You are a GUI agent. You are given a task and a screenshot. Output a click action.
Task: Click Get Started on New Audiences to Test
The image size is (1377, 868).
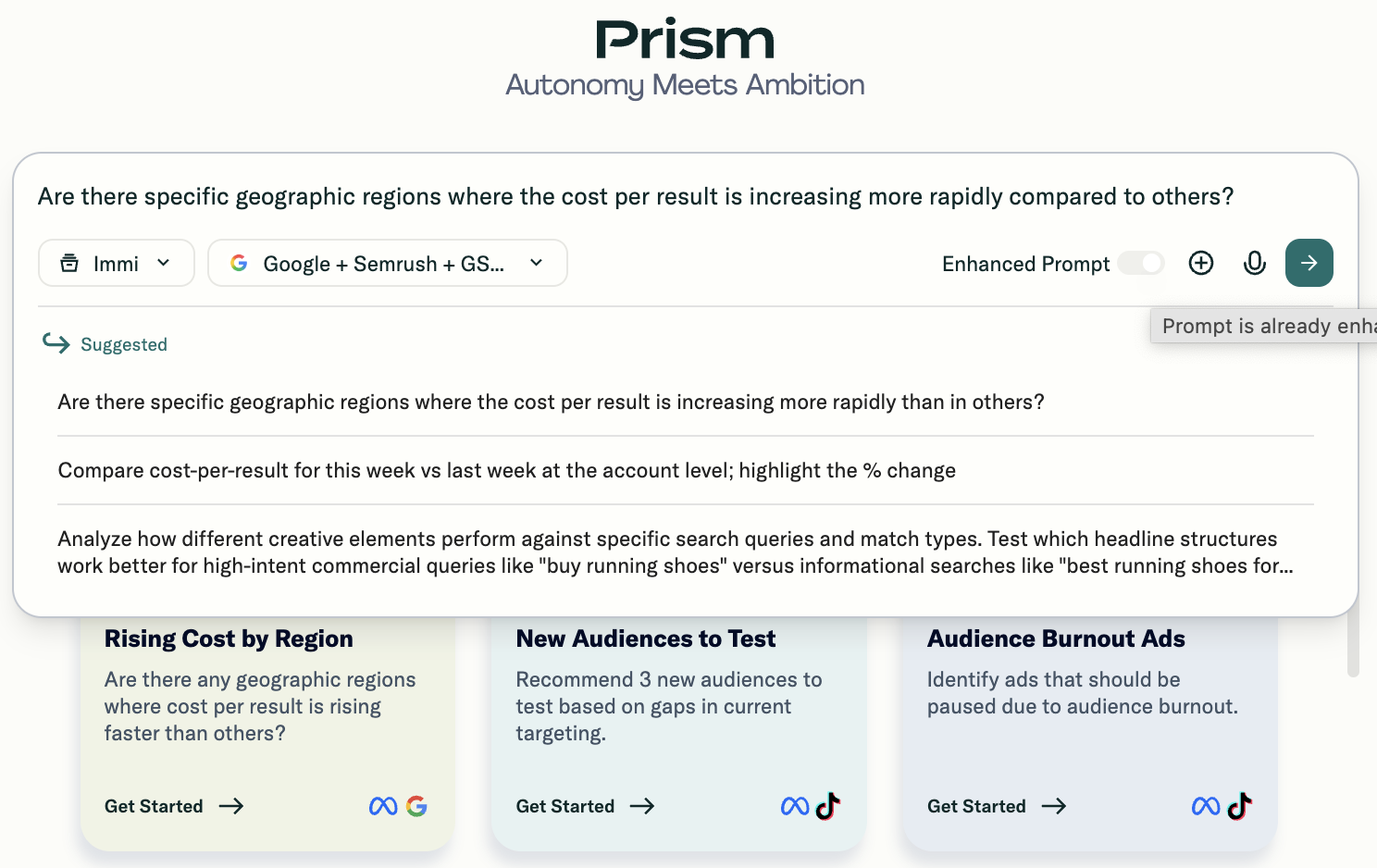(x=585, y=806)
